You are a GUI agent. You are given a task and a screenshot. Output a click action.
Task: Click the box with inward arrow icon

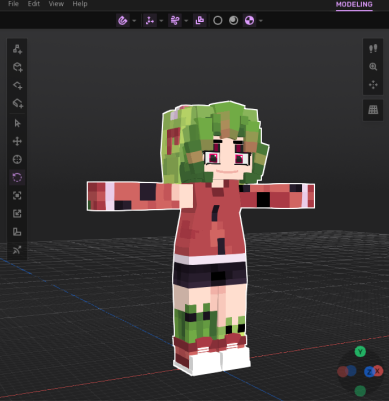click(17, 213)
